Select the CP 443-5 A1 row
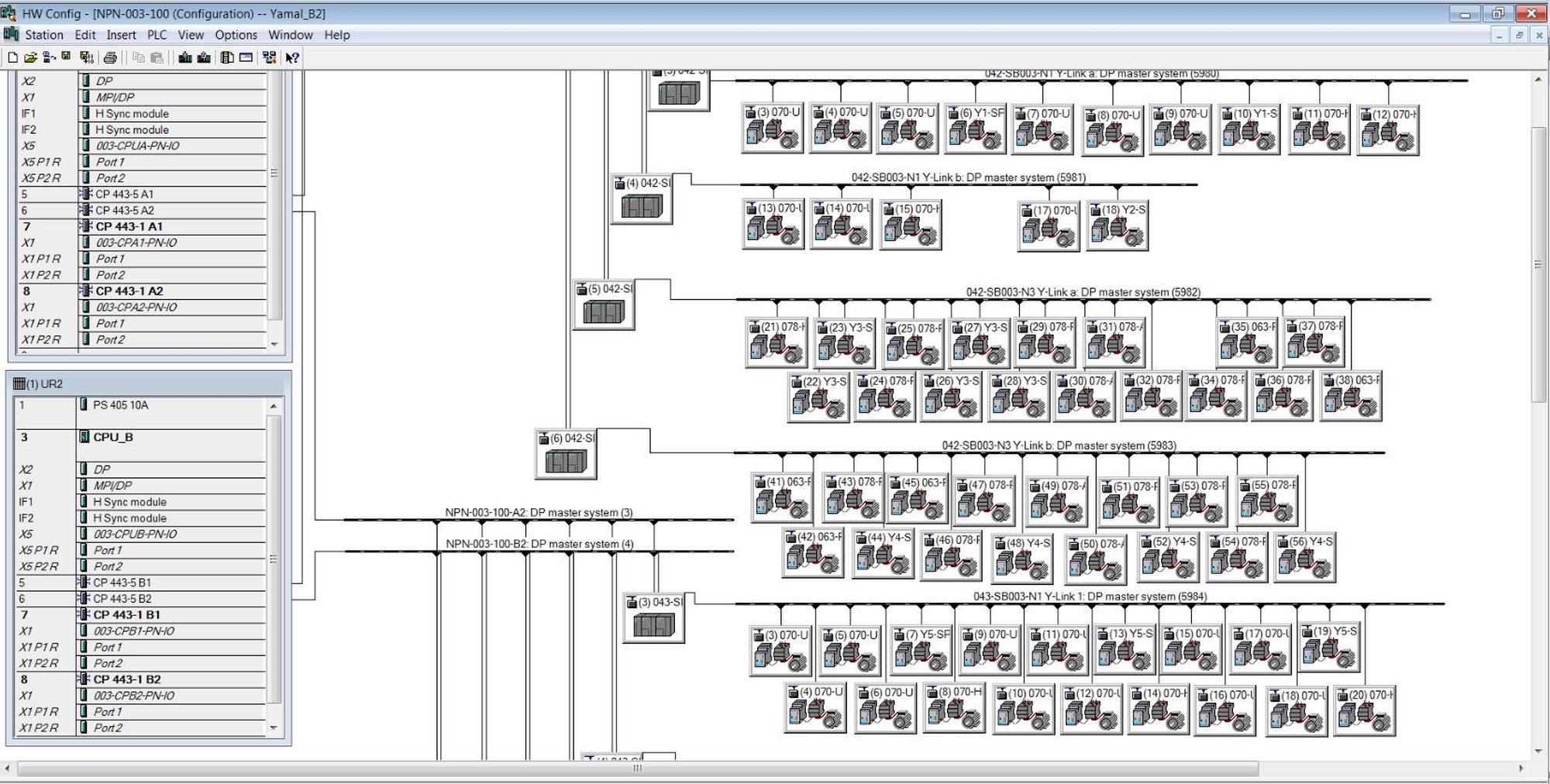 [142, 194]
